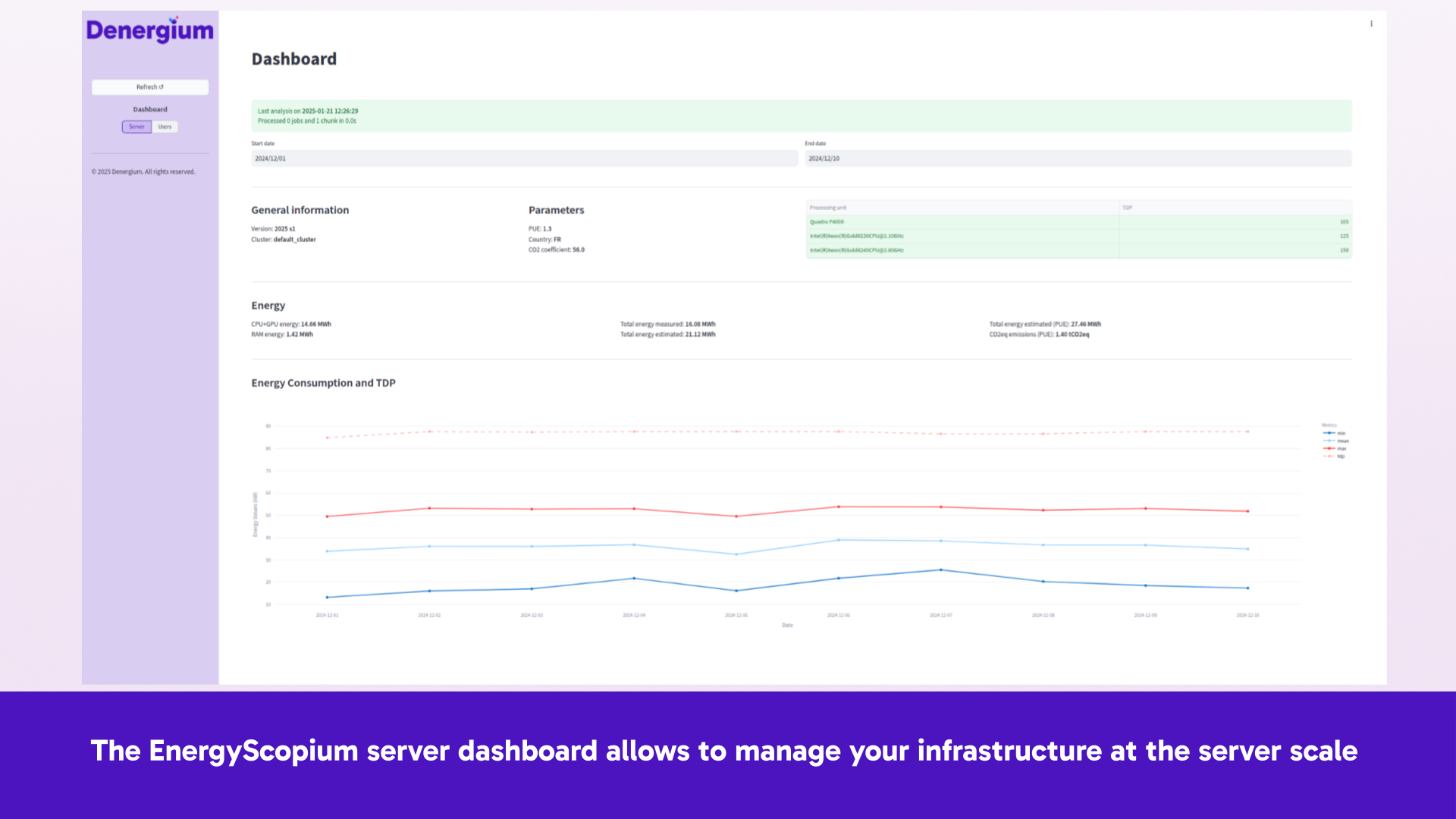Open the End date field 2024/12/10

(x=1078, y=158)
